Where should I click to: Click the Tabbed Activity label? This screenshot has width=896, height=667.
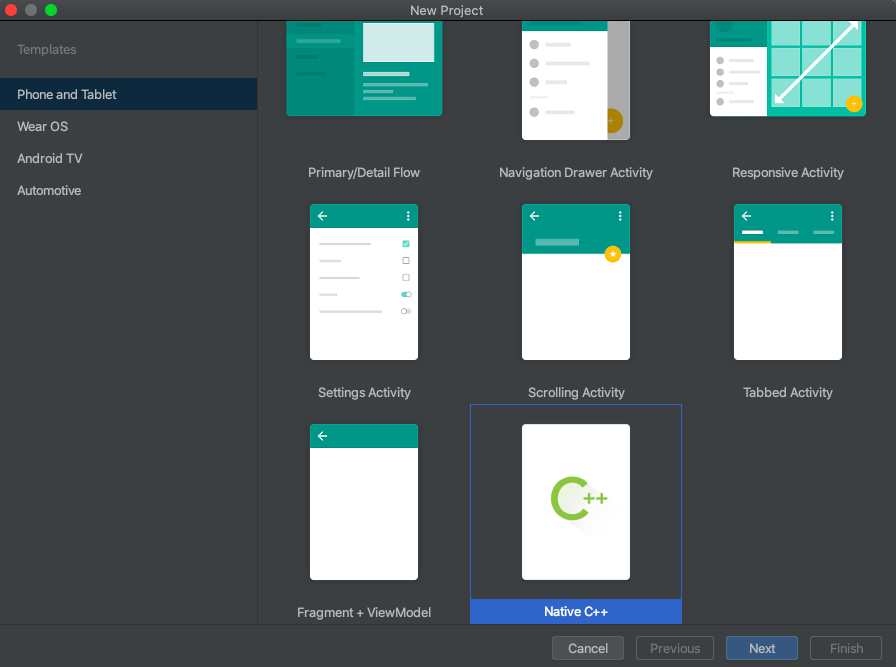click(788, 393)
